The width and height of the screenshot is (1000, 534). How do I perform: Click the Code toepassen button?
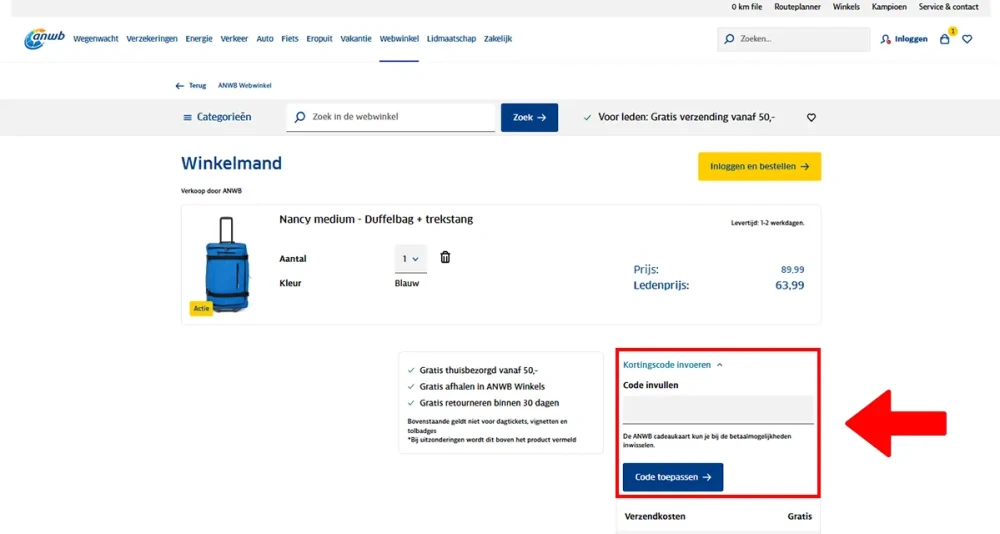[x=673, y=477]
